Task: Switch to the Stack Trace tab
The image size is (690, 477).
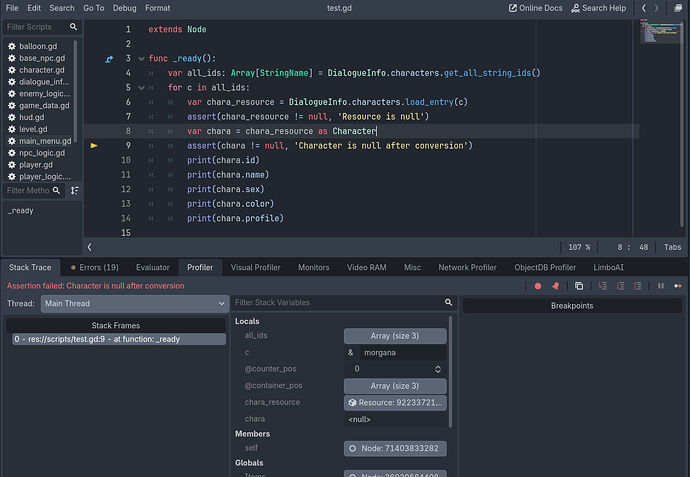Action: 30,268
